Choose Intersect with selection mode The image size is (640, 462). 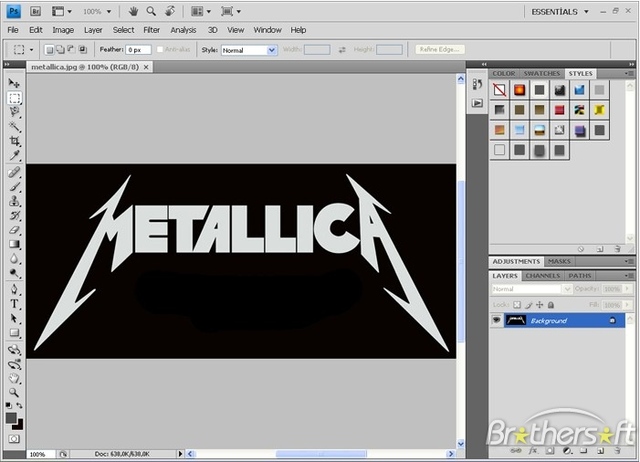[82, 50]
